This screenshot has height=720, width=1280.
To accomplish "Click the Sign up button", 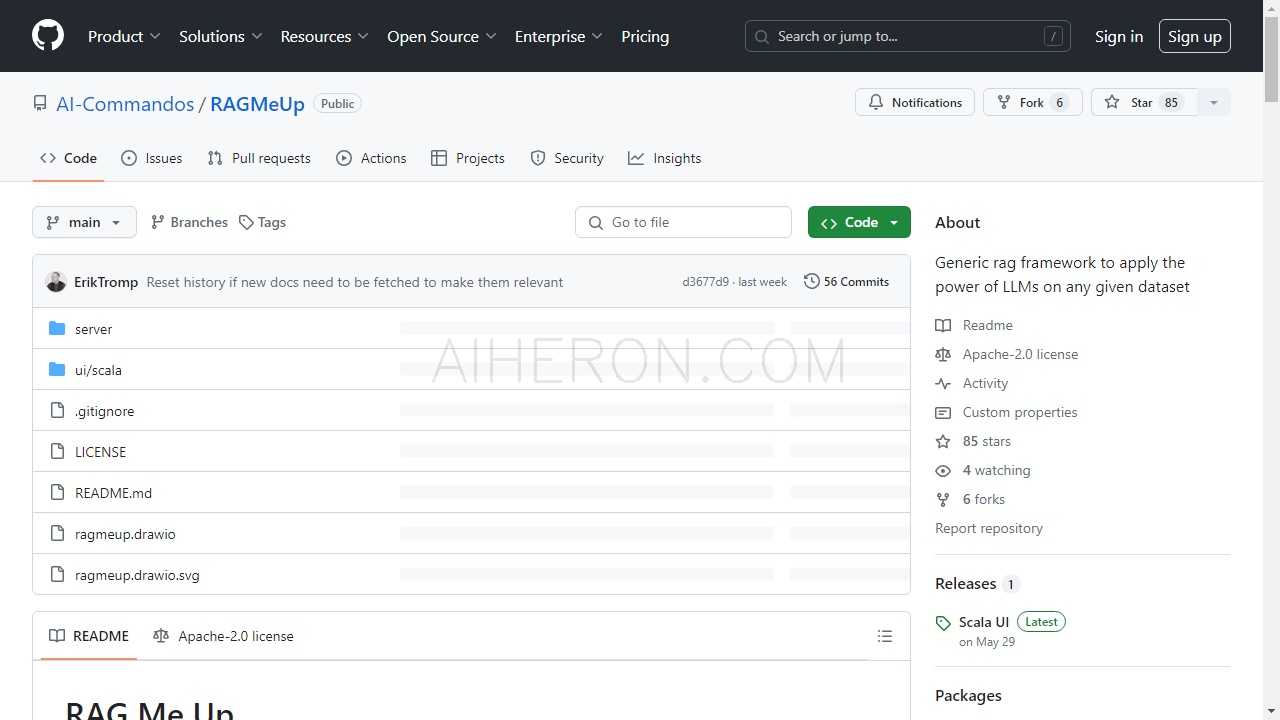I will point(1194,36).
